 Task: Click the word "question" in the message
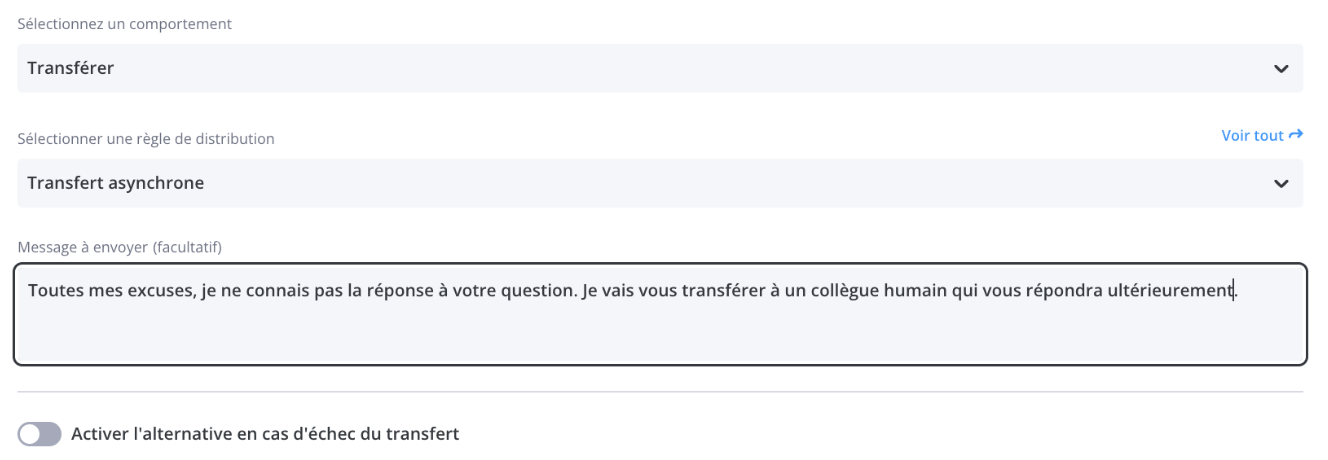coord(539,291)
